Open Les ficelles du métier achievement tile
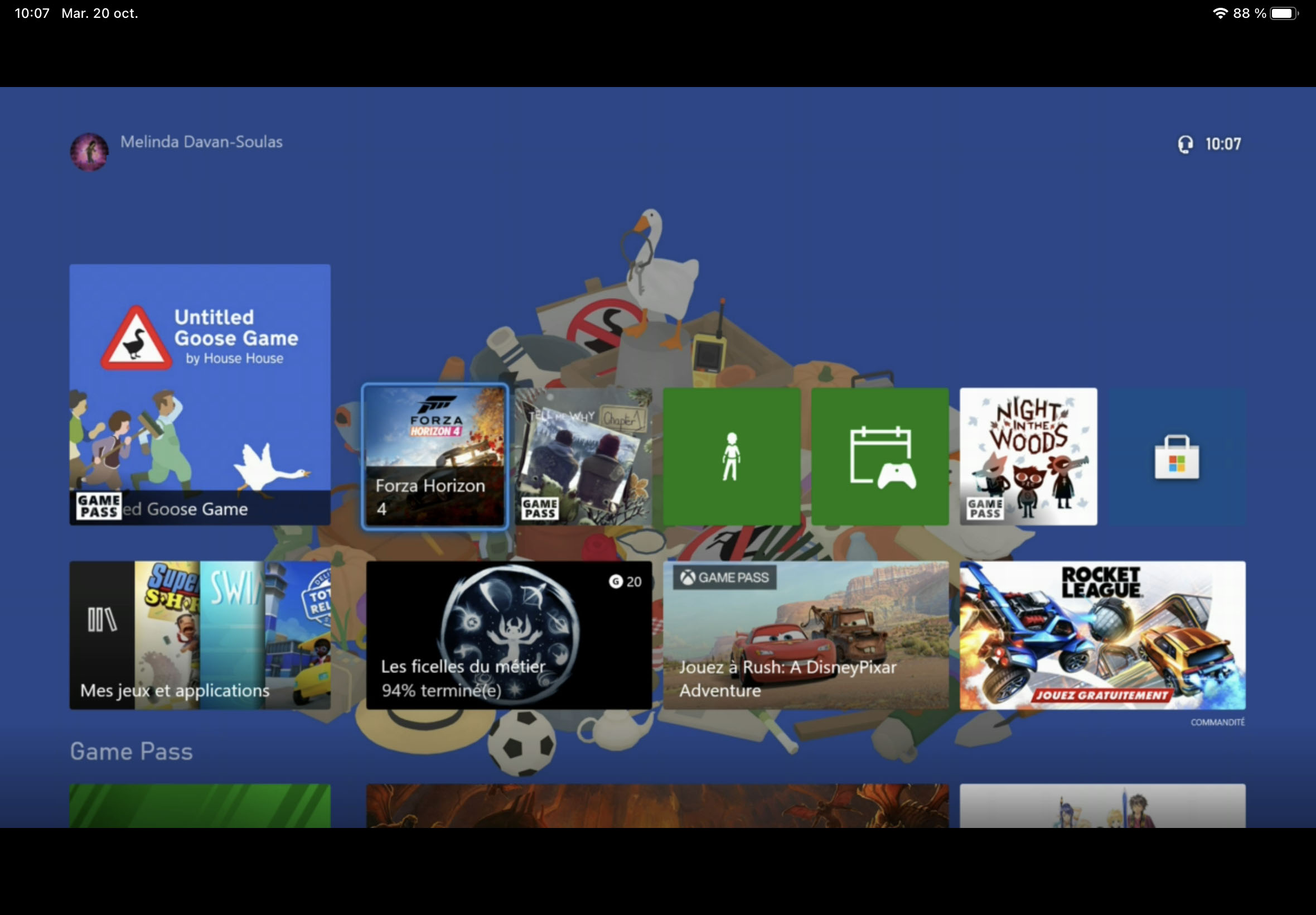1316x915 pixels. [509, 635]
